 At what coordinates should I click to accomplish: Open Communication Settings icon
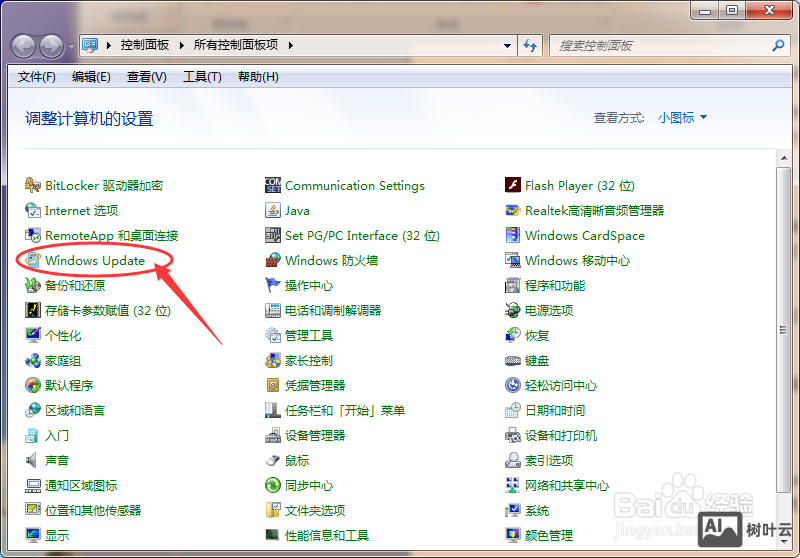(273, 185)
